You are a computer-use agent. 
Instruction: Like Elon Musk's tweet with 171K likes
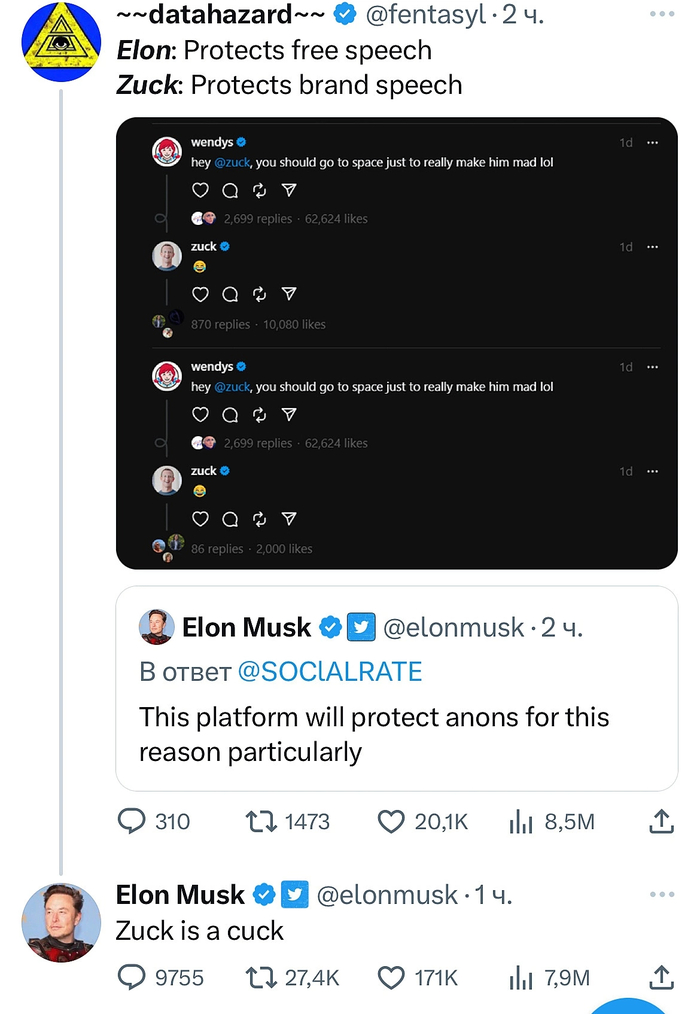pos(391,977)
